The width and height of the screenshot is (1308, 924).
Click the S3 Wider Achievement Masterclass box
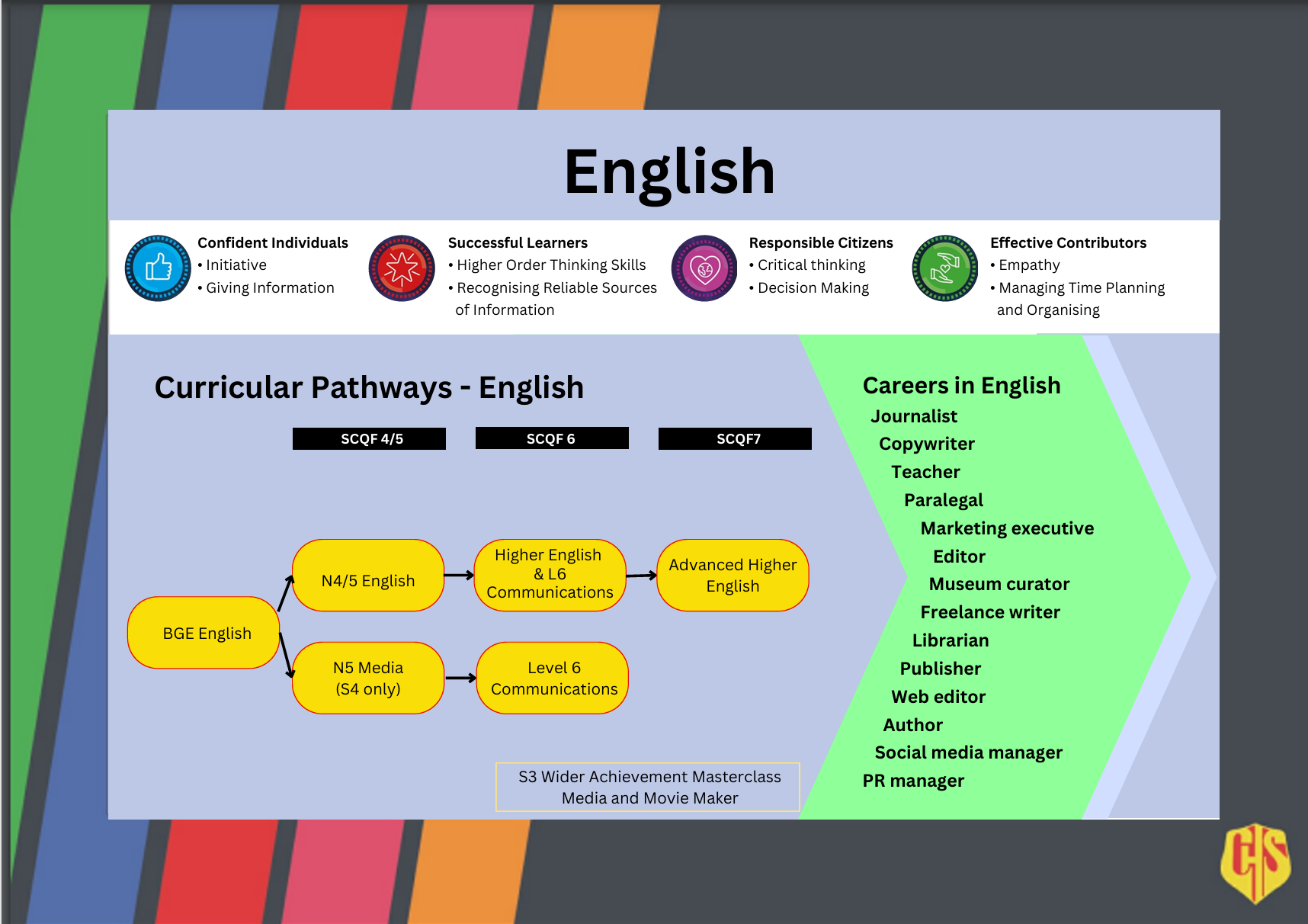pos(648,787)
